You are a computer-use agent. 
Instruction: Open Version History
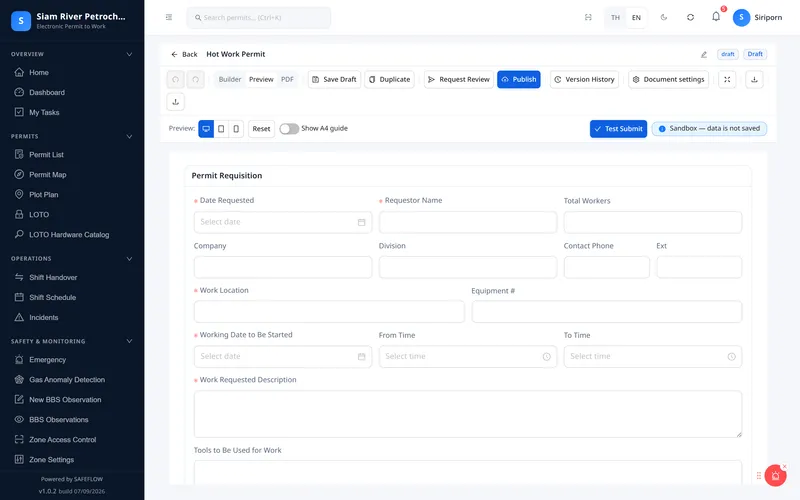pos(584,80)
